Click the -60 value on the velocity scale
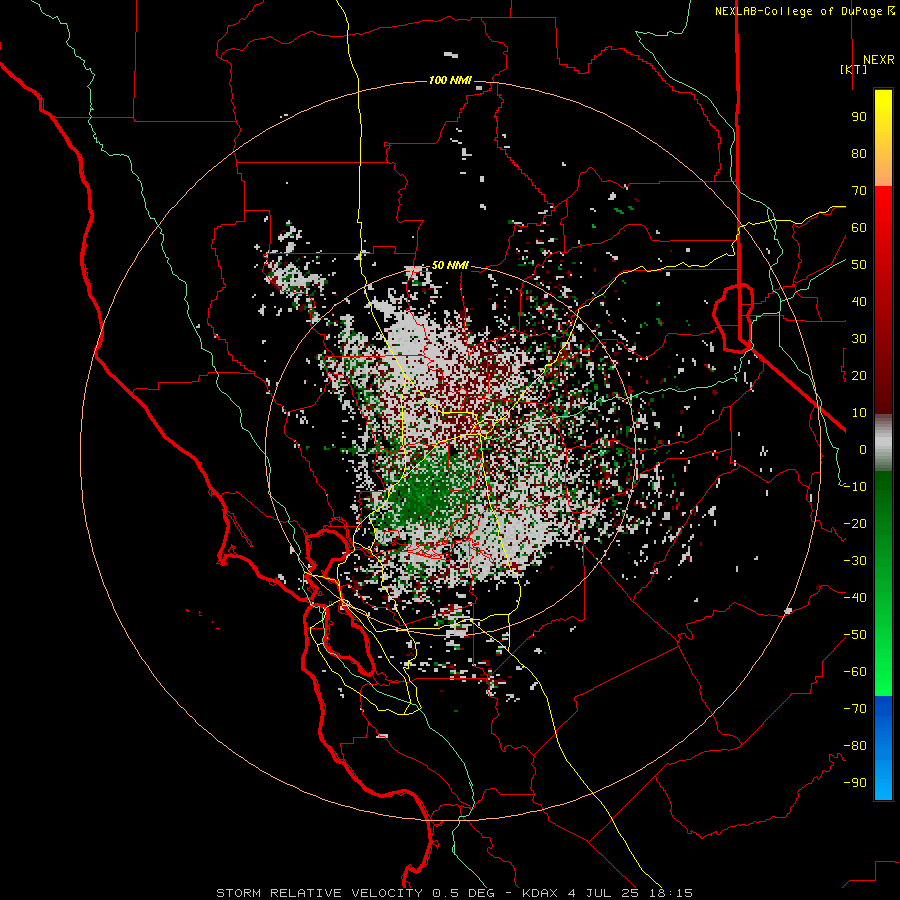This screenshot has height=900, width=900. pyautogui.click(x=855, y=672)
